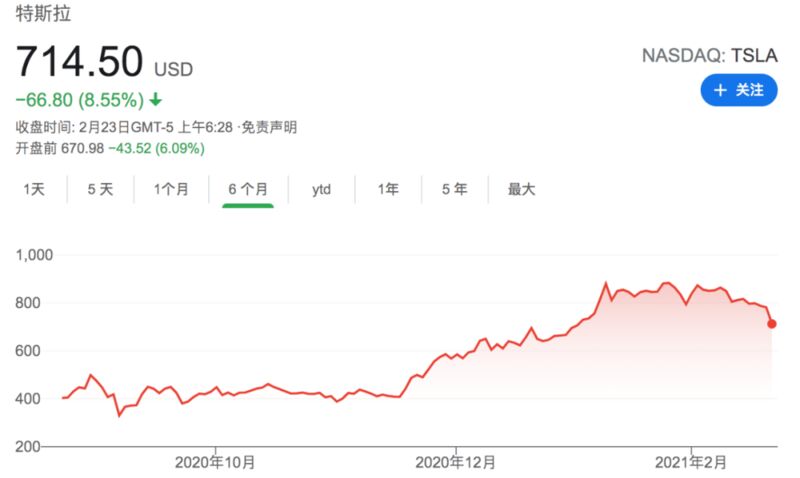
Task: Select the 6个月 tab
Action: pyautogui.click(x=248, y=189)
